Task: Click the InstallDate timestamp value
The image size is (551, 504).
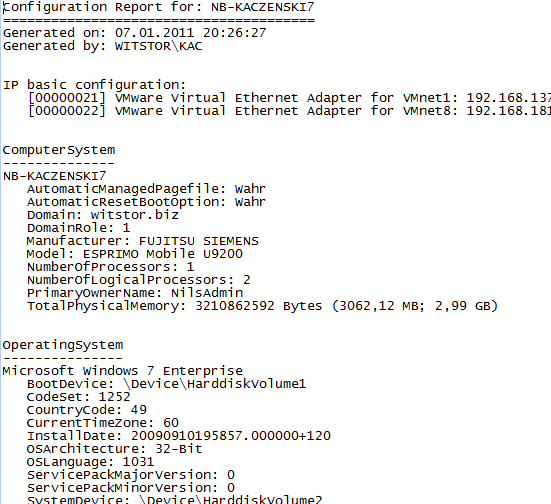Action: (x=231, y=436)
